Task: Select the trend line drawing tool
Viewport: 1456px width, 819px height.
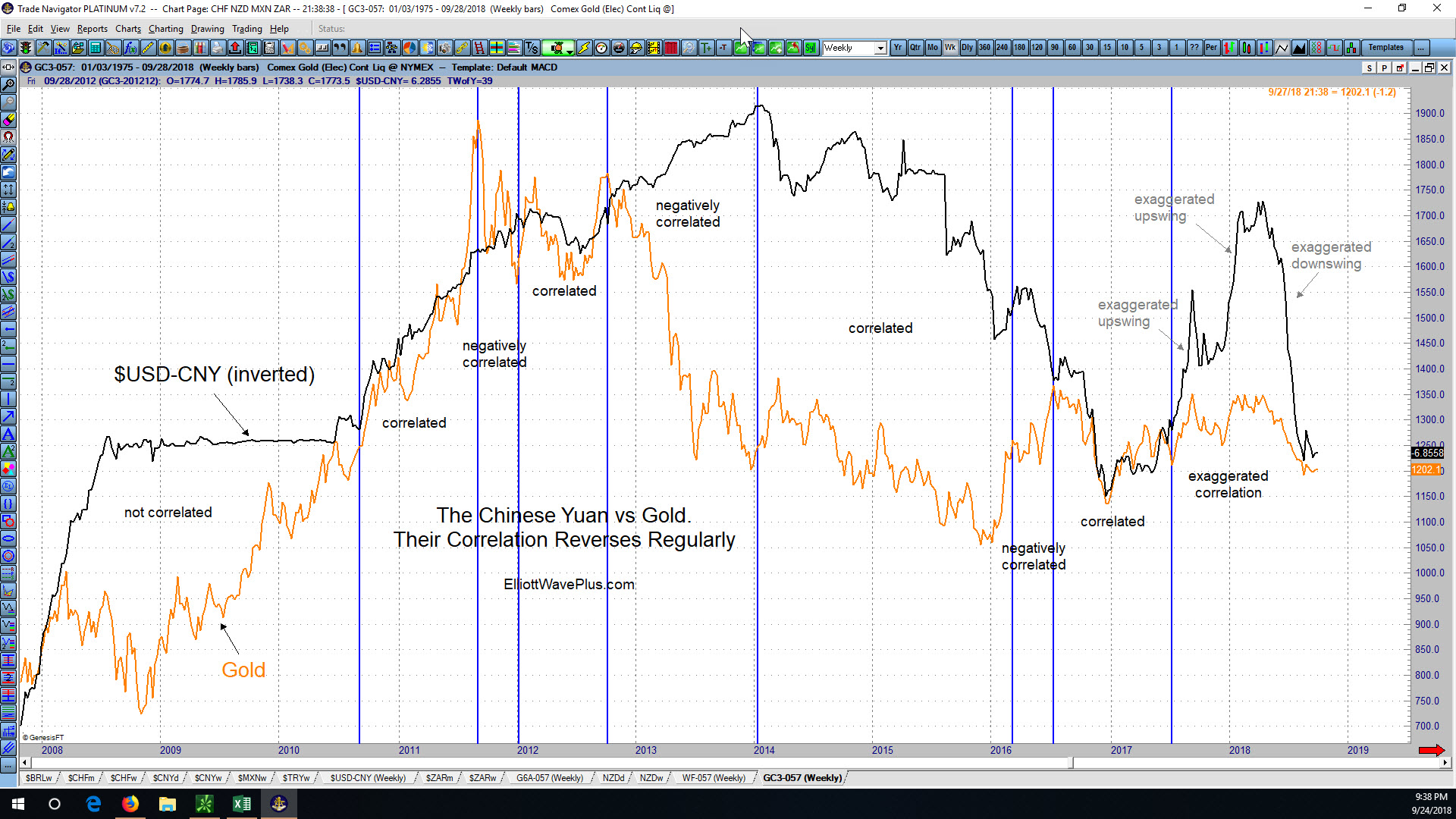Action: click(x=8, y=224)
